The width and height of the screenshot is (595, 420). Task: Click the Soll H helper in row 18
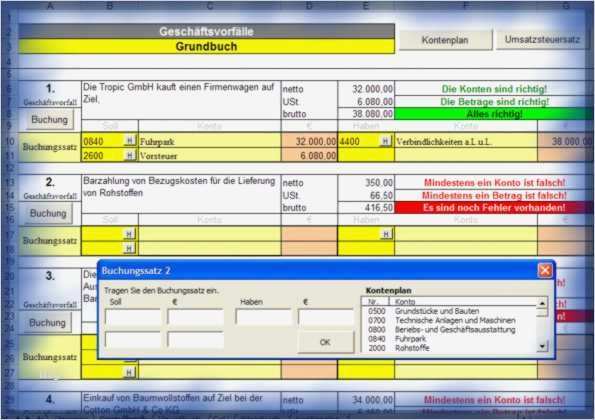click(129, 249)
